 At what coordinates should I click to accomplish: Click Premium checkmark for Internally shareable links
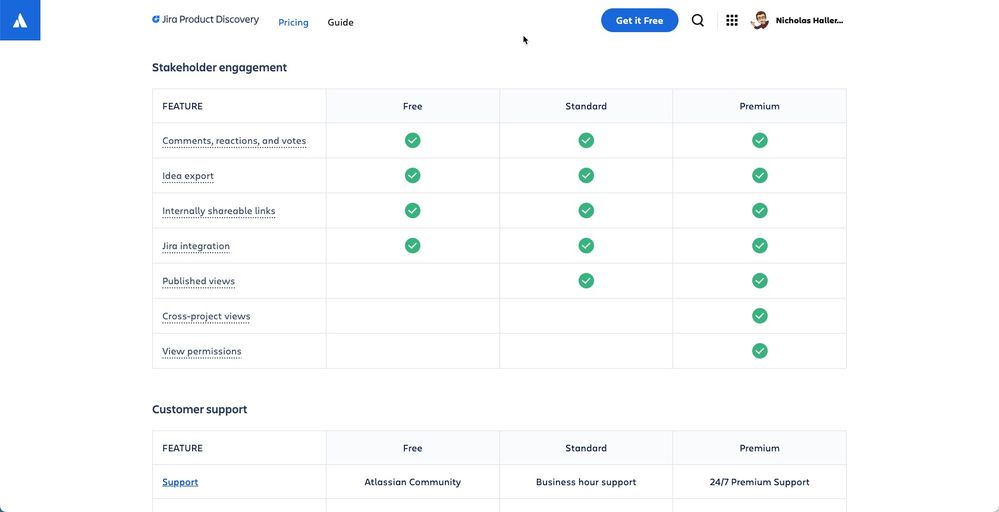pos(759,210)
